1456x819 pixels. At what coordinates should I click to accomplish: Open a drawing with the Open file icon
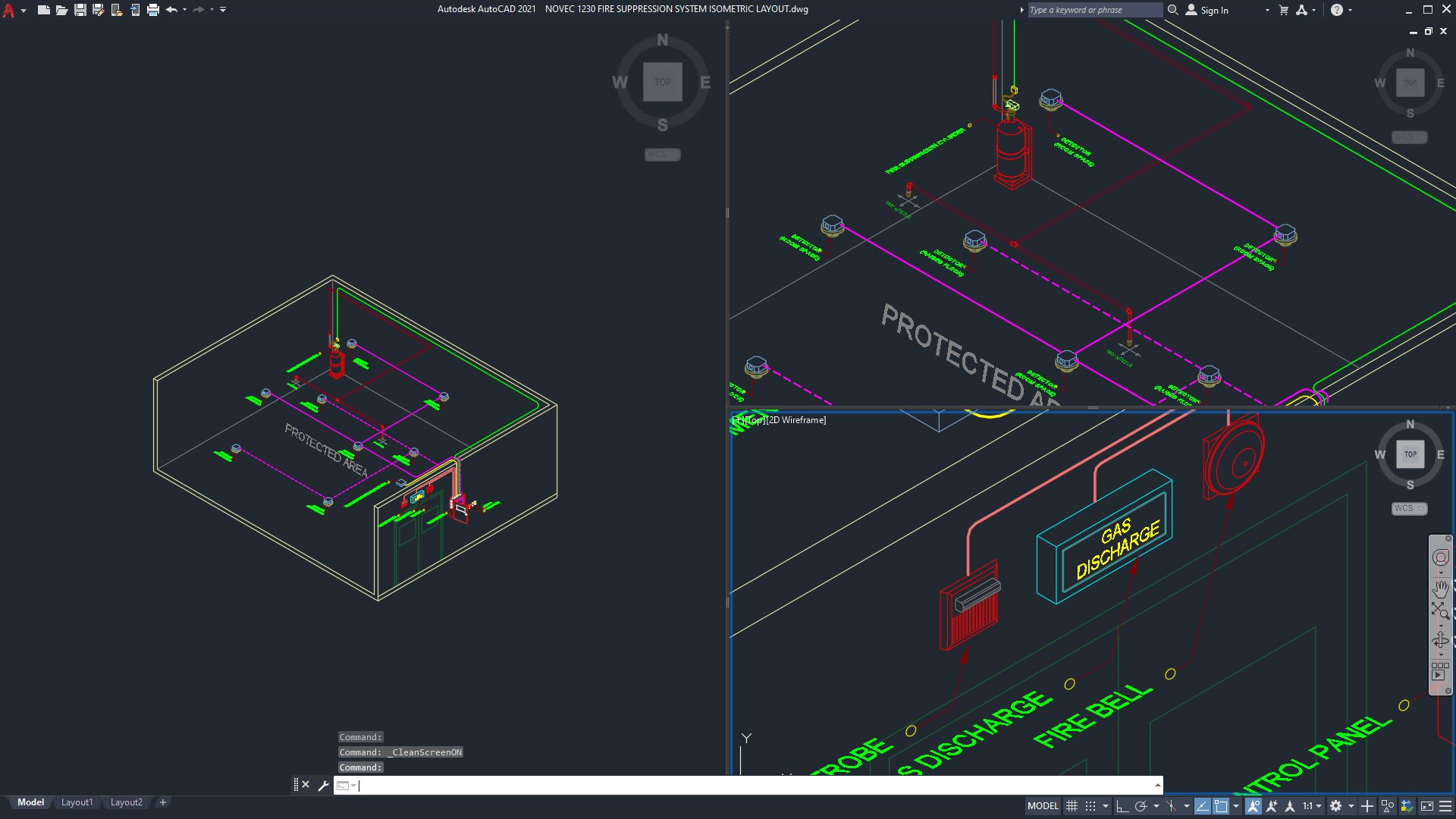(x=61, y=10)
